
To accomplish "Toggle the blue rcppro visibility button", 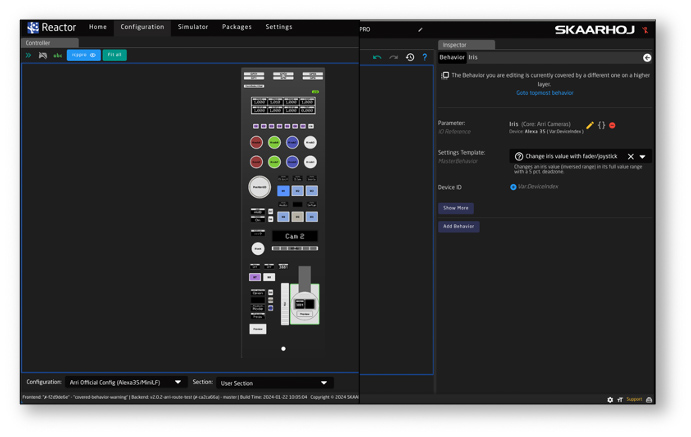I will tap(84, 55).
